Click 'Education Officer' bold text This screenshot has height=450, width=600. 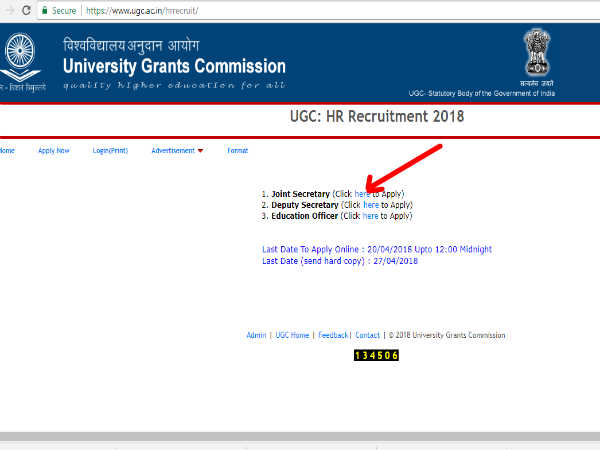(305, 216)
